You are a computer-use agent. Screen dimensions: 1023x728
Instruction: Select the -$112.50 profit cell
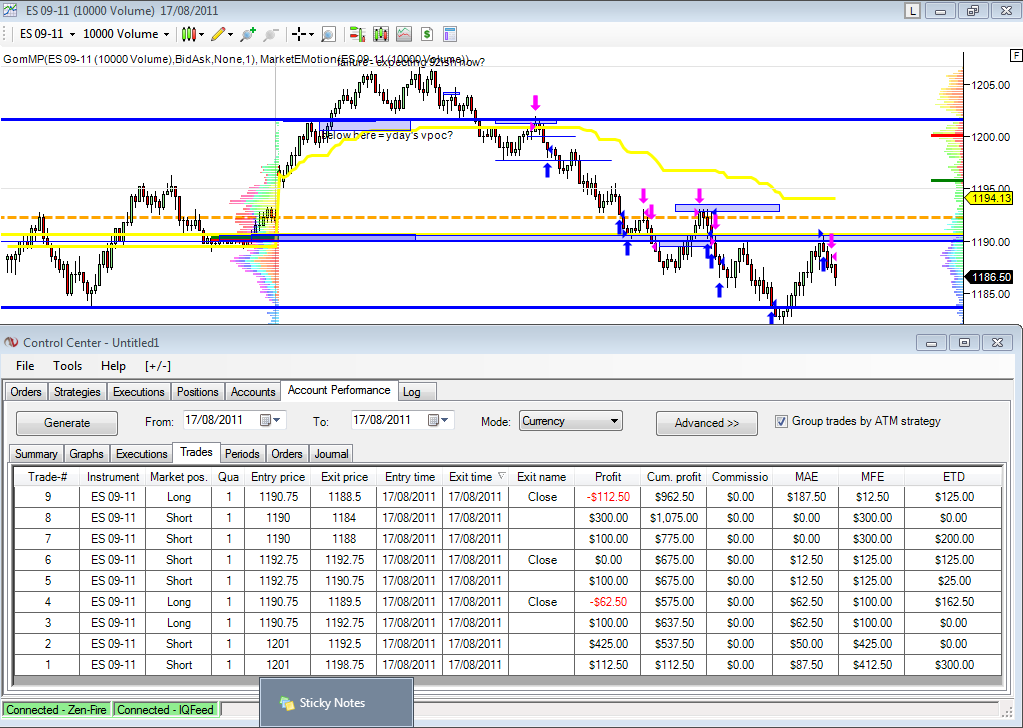pyautogui.click(x=607, y=497)
